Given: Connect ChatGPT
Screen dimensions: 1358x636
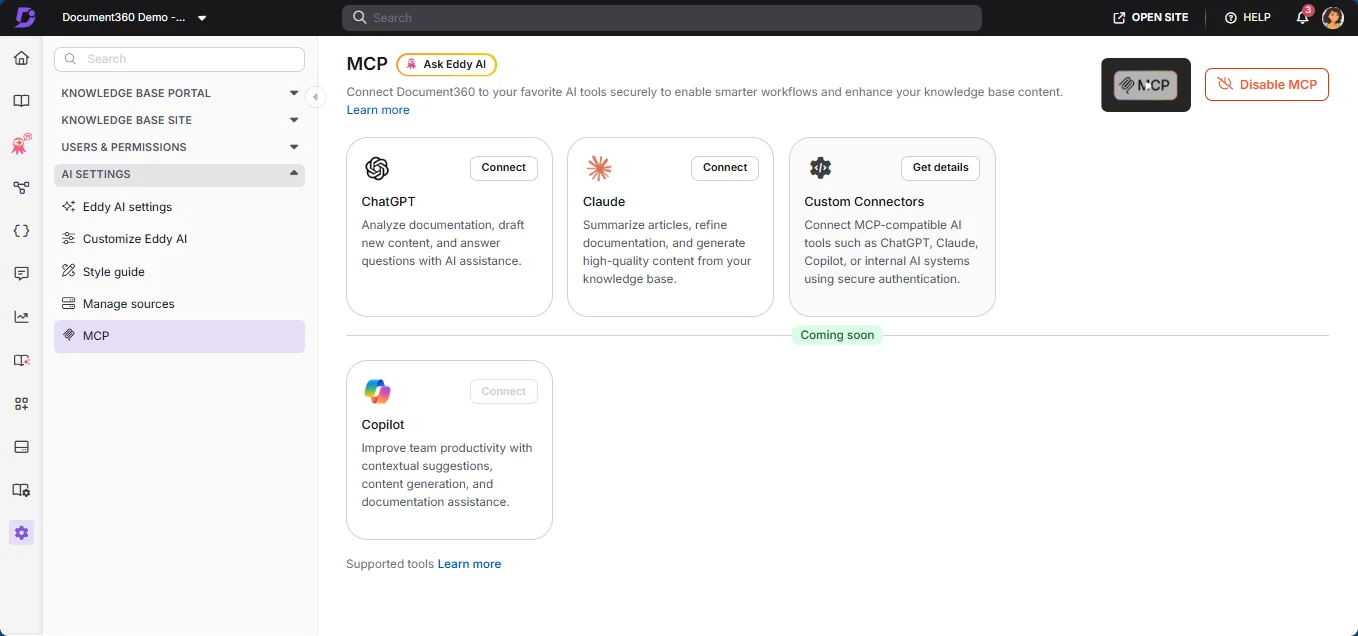Looking at the screenshot, I should tap(504, 168).
